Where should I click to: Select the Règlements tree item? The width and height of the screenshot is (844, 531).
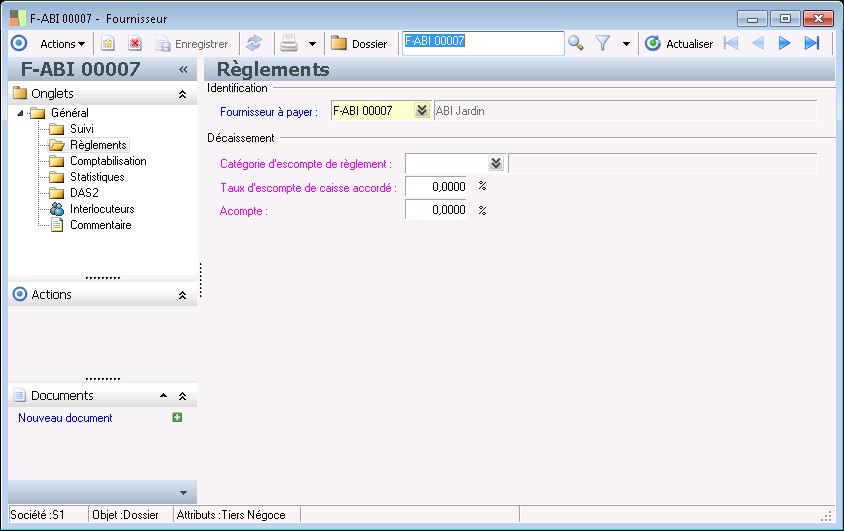[x=98, y=145]
